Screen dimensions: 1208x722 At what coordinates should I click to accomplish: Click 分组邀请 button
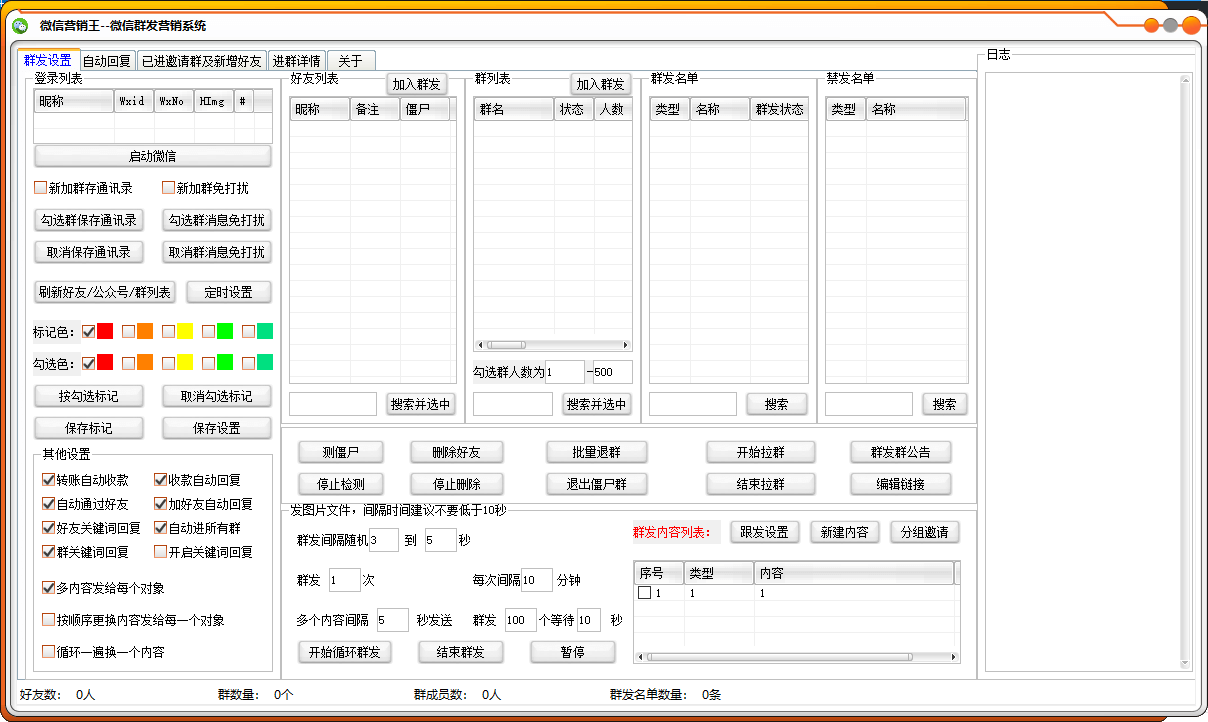click(x=925, y=532)
